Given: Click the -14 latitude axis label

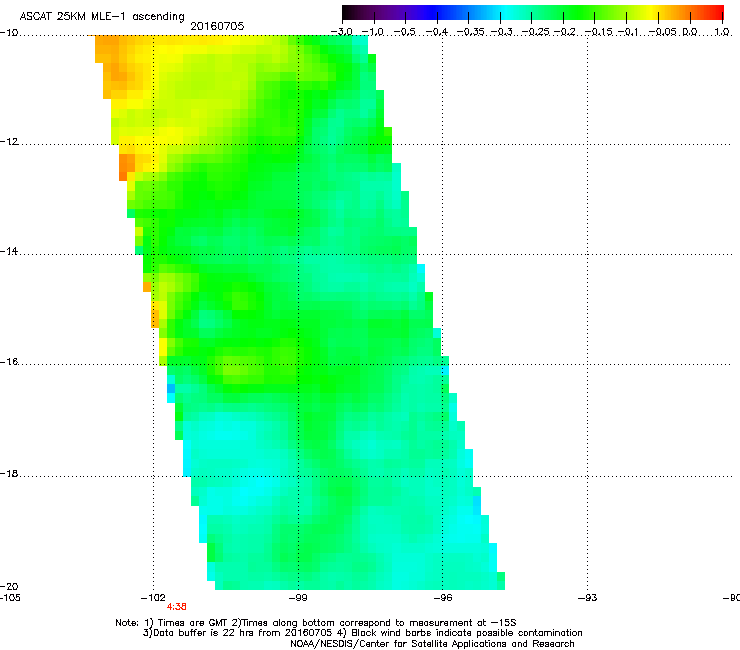Looking at the screenshot, I should pos(9,251).
